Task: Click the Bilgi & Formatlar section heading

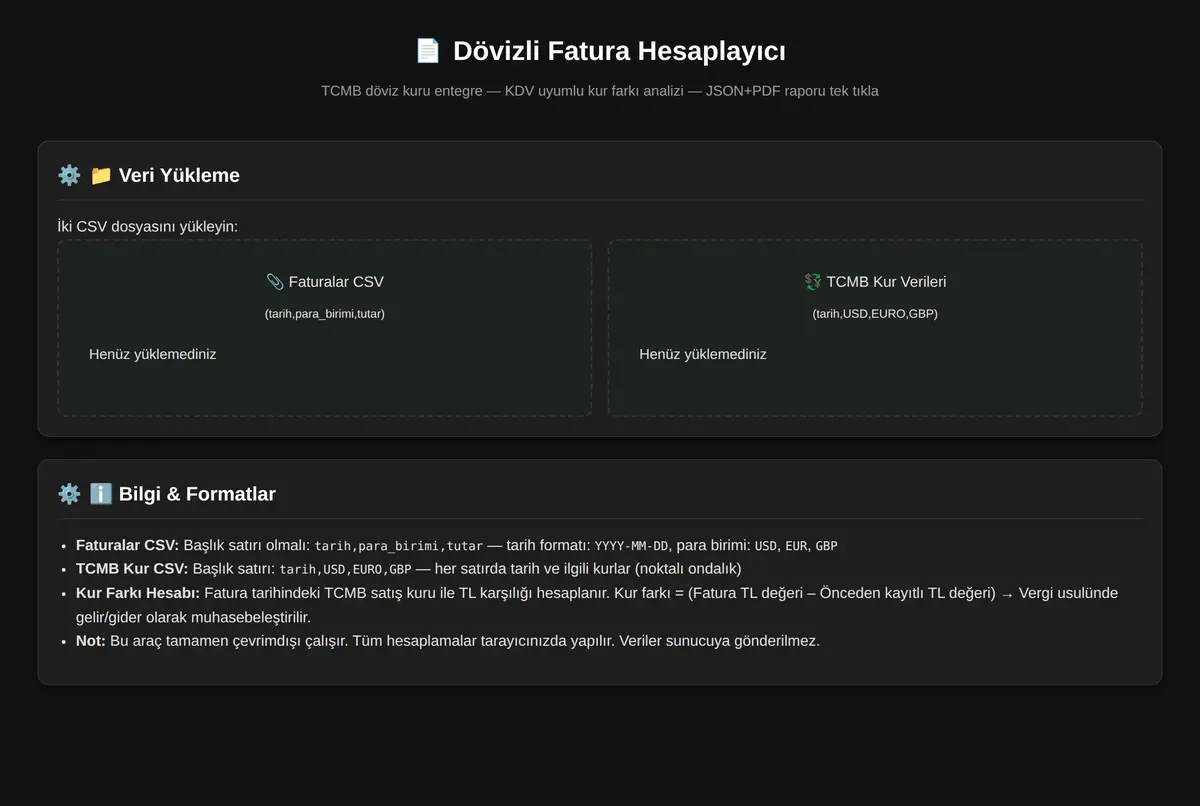Action: tap(197, 494)
